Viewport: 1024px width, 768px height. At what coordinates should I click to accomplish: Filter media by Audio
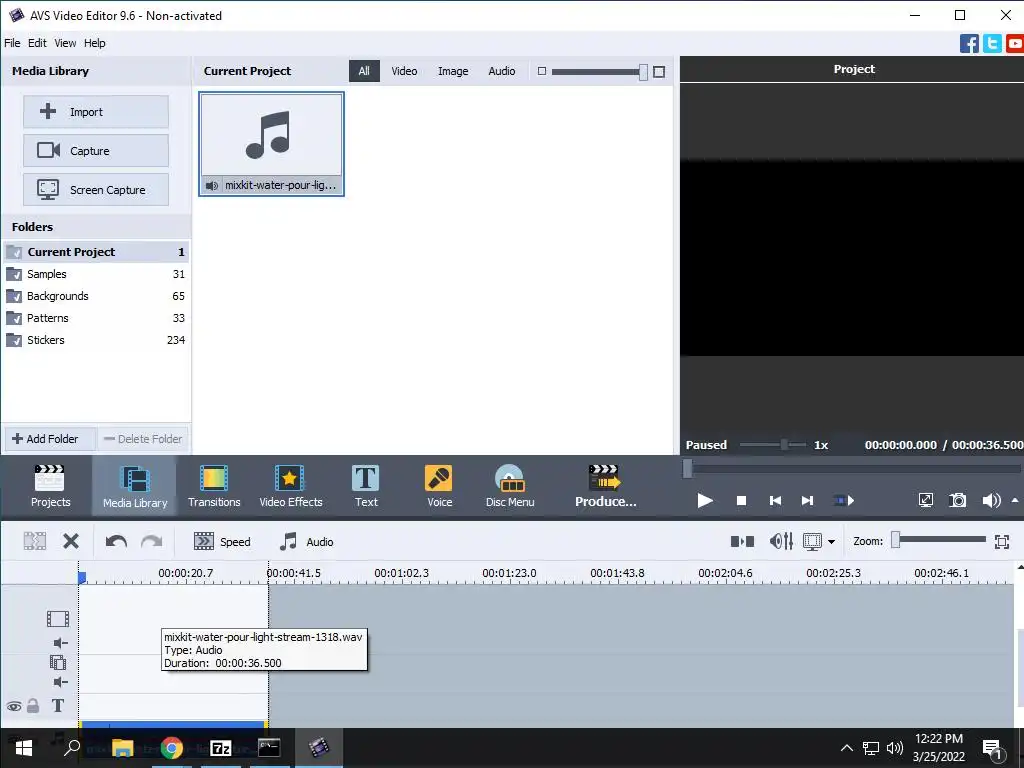click(x=502, y=71)
